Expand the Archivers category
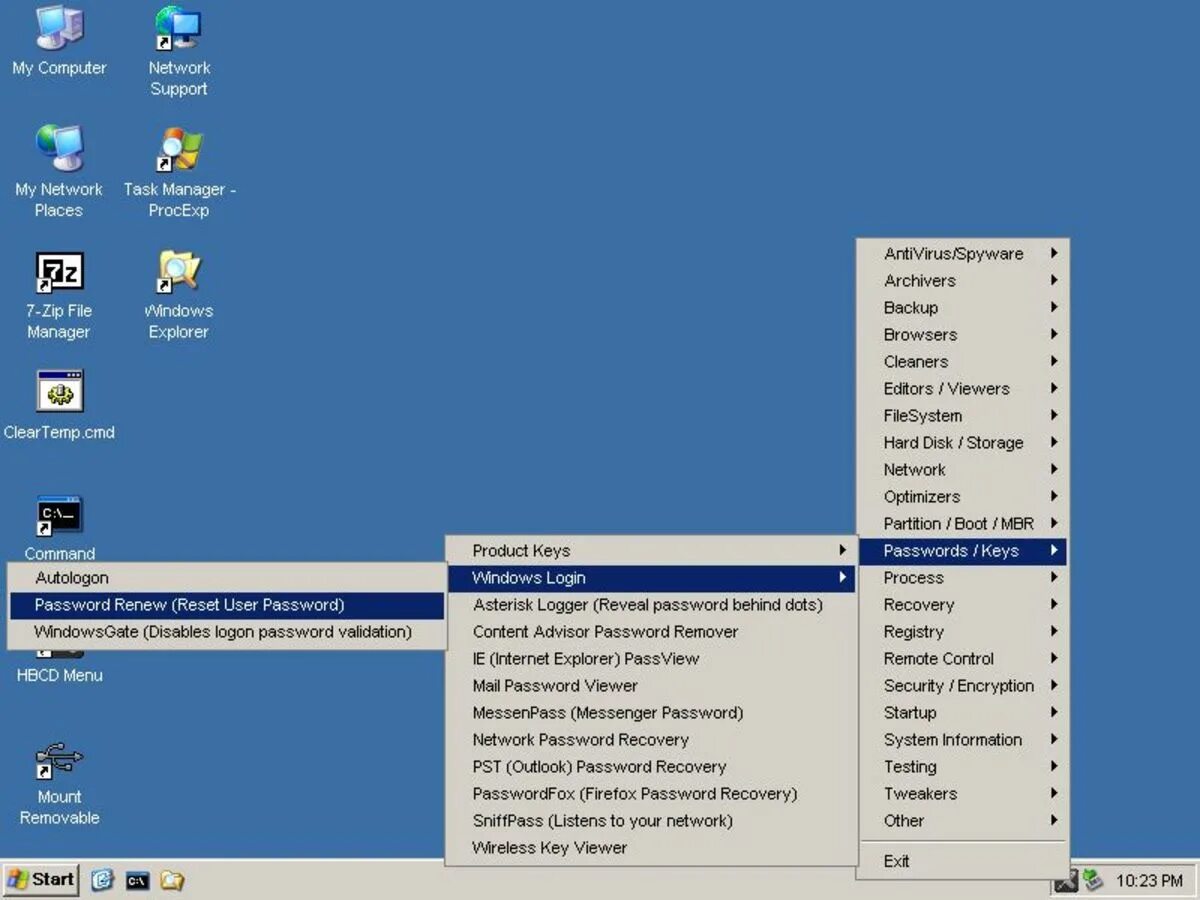Viewport: 1200px width, 900px height. [962, 281]
